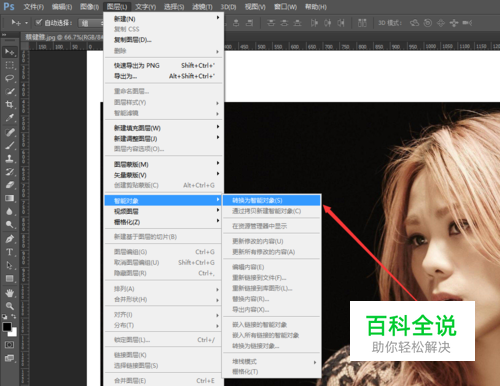Image resolution: width=500 pixels, height=386 pixels.
Task: Select the Eraser tool
Action: 10,185
